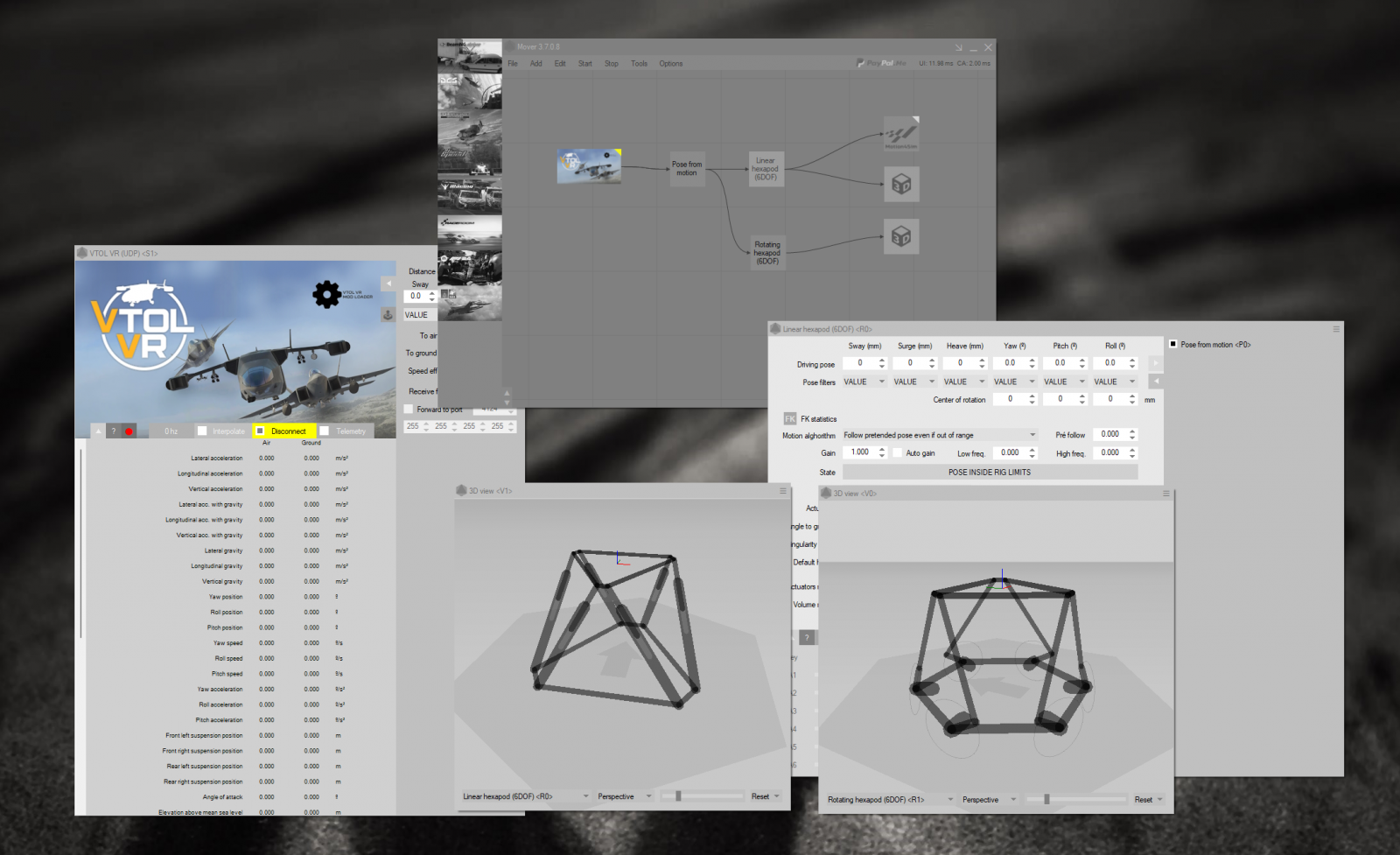Screen dimensions: 1400x855
Task: Click the Linear hexapod (6DOF) node
Action: tap(766, 169)
